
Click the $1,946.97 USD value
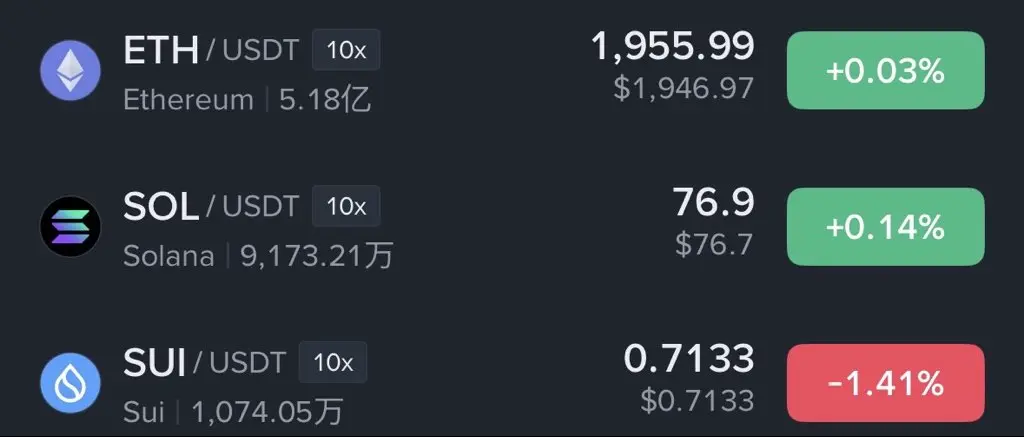click(684, 88)
